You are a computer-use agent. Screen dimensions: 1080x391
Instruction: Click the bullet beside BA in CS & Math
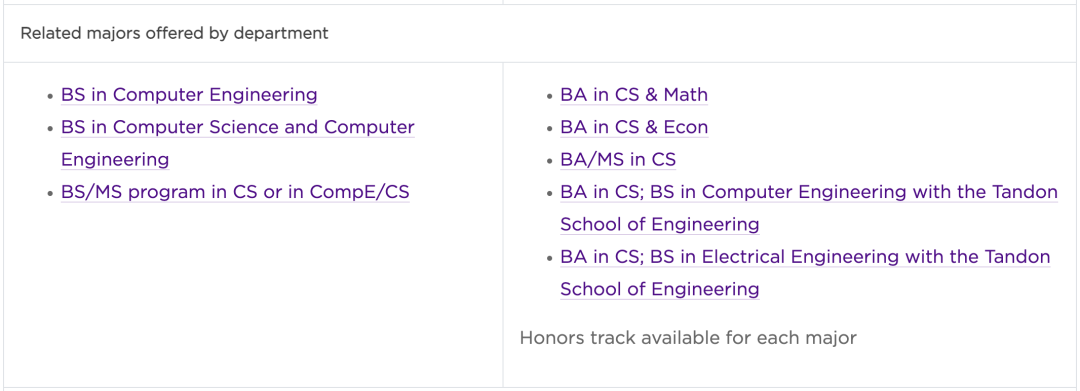pyautogui.click(x=549, y=96)
